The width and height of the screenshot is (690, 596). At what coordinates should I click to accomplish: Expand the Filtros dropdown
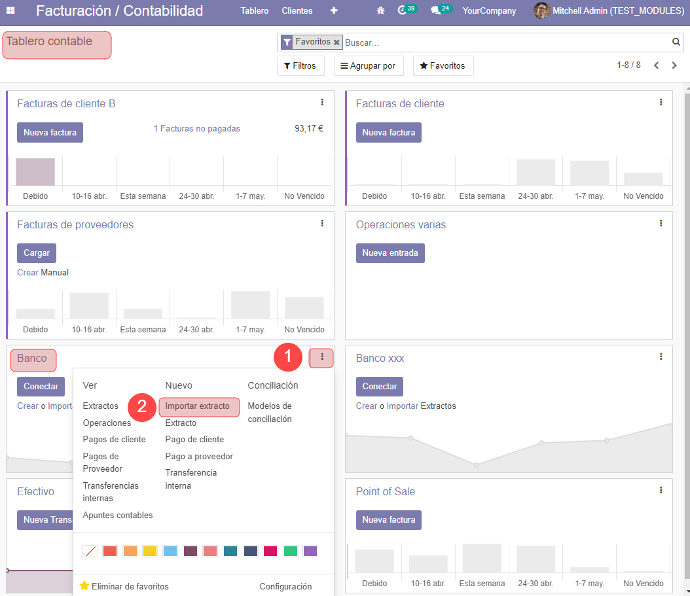(x=300, y=66)
